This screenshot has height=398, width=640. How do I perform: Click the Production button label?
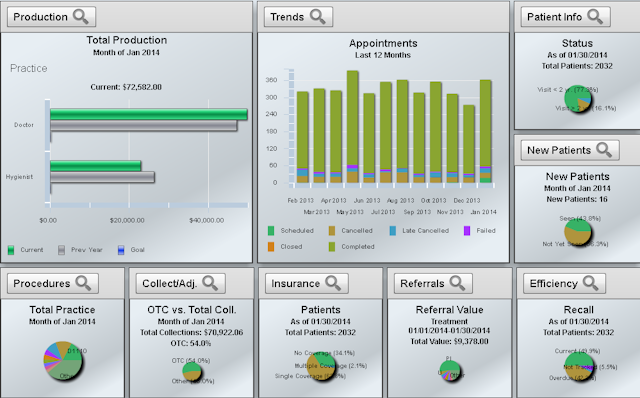click(40, 17)
